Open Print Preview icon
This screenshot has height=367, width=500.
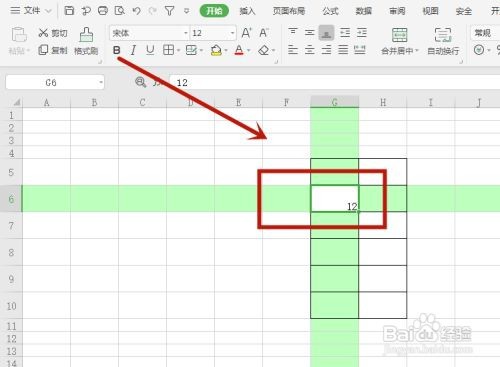[x=119, y=11]
